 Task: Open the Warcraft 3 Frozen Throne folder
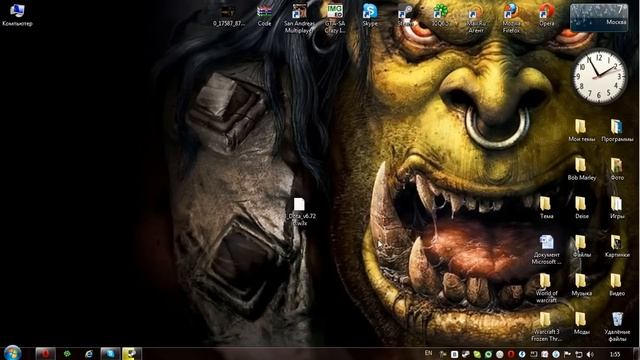point(546,327)
